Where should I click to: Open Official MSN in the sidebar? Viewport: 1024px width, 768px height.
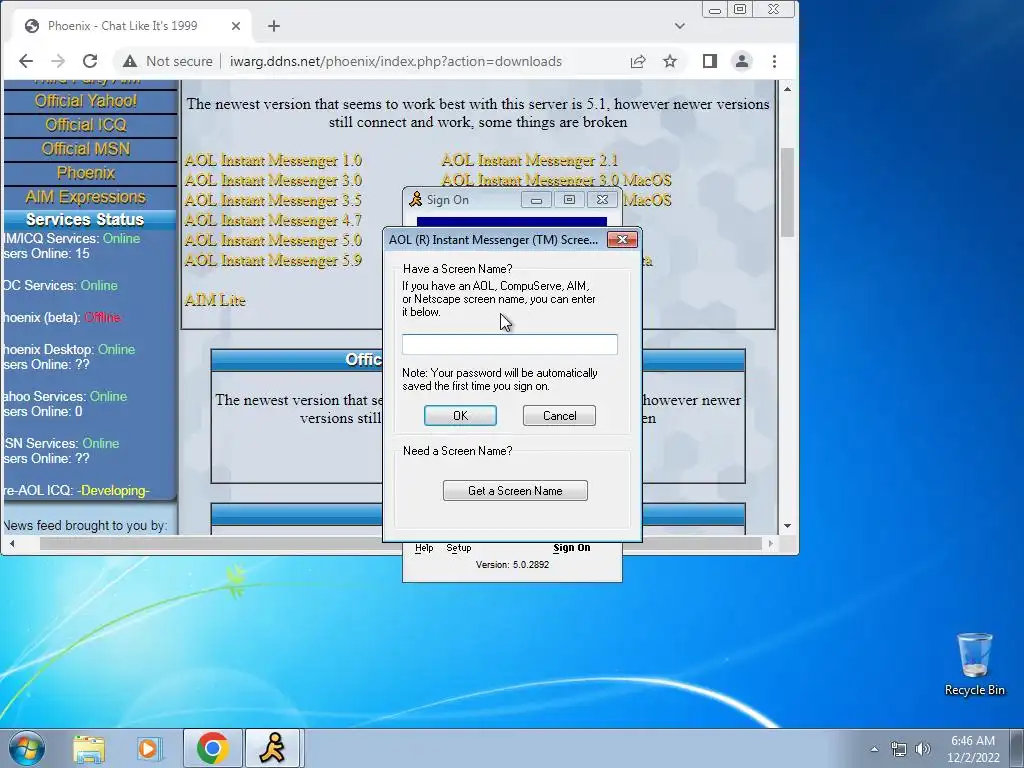(86, 149)
